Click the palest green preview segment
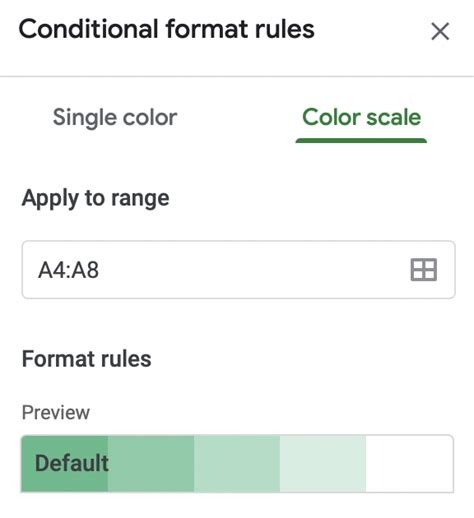The height and width of the screenshot is (518, 474). point(323,463)
